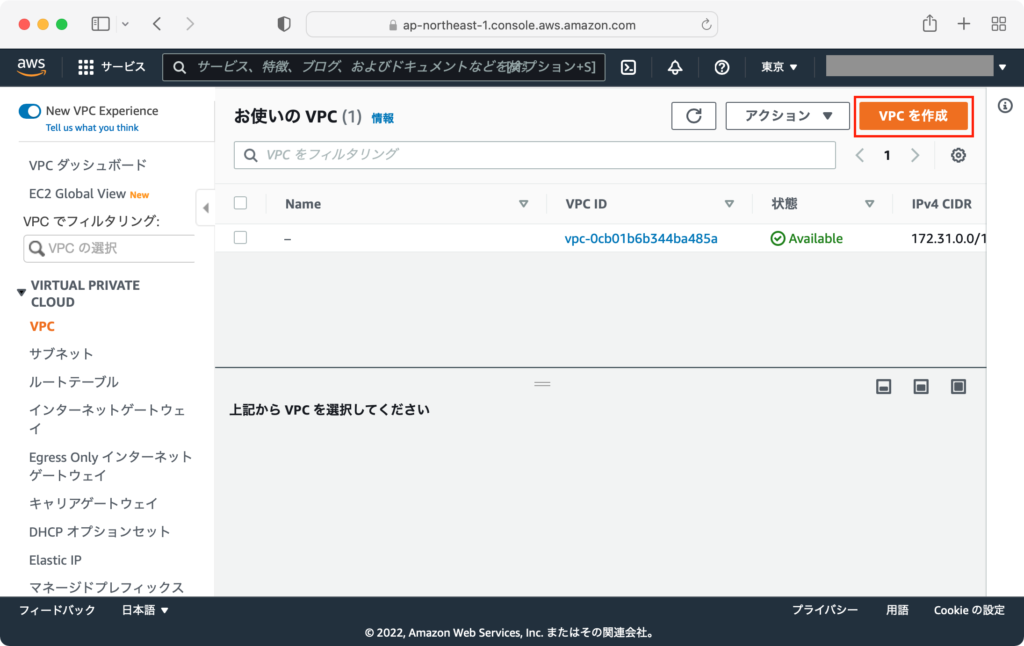Open Cookie の設定 in footer
Screen dimensions: 1024x646
click(969, 610)
